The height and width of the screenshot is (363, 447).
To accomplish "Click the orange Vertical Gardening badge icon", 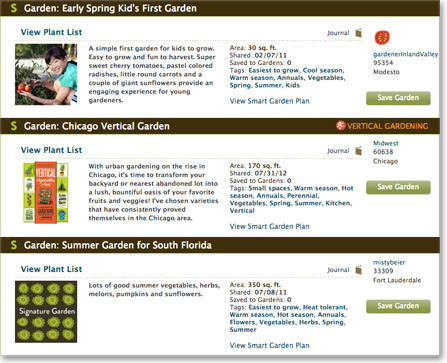I will (x=341, y=126).
